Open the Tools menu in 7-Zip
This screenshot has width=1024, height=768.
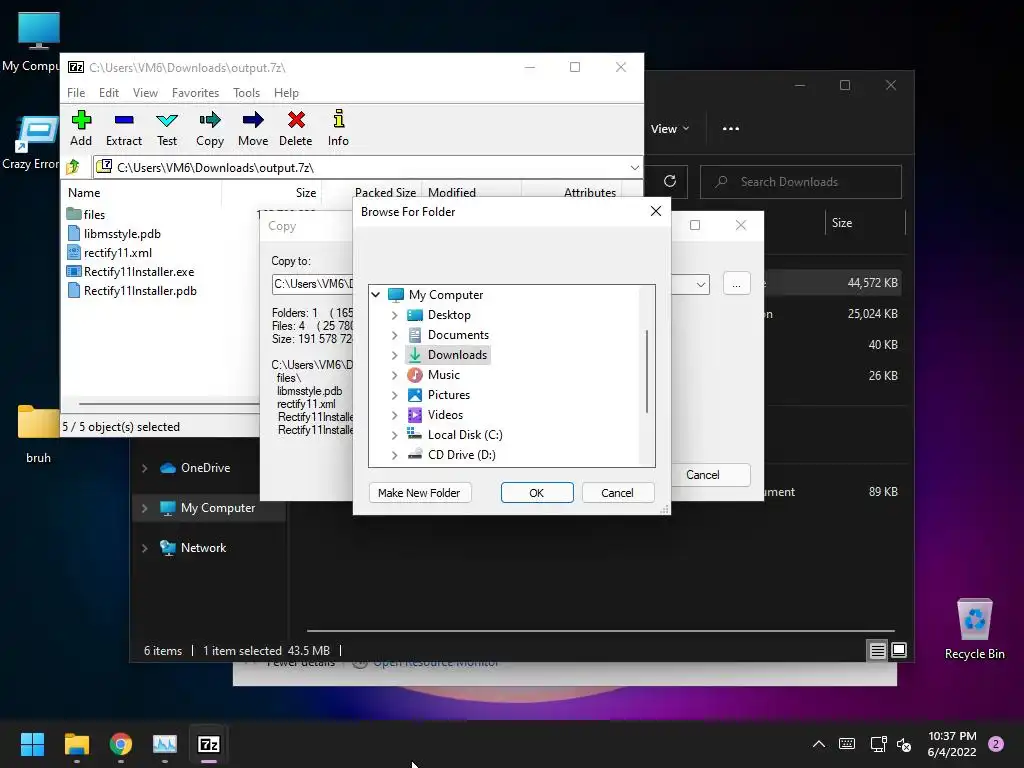(246, 93)
